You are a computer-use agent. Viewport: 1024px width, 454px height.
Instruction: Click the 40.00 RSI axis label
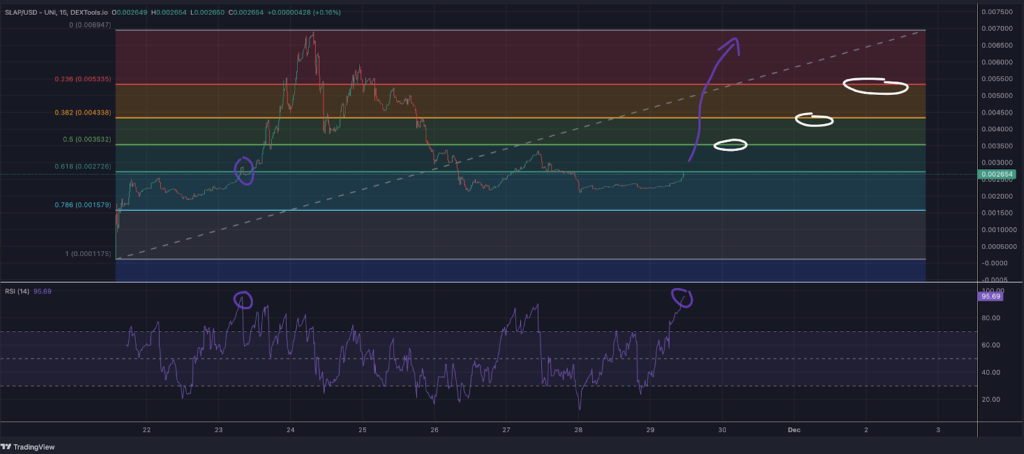[991, 372]
